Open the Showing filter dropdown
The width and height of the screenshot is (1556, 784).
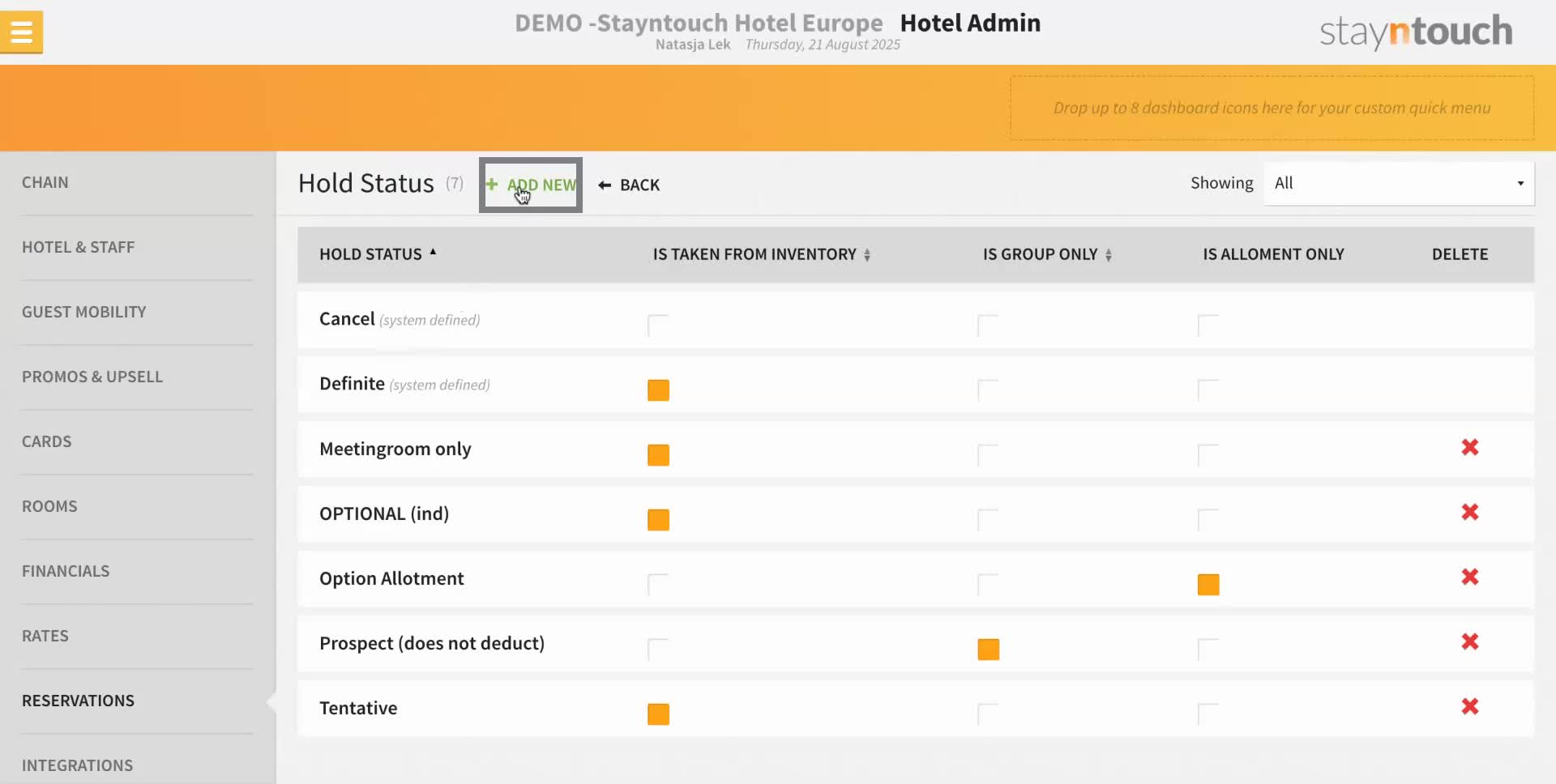pos(1399,183)
